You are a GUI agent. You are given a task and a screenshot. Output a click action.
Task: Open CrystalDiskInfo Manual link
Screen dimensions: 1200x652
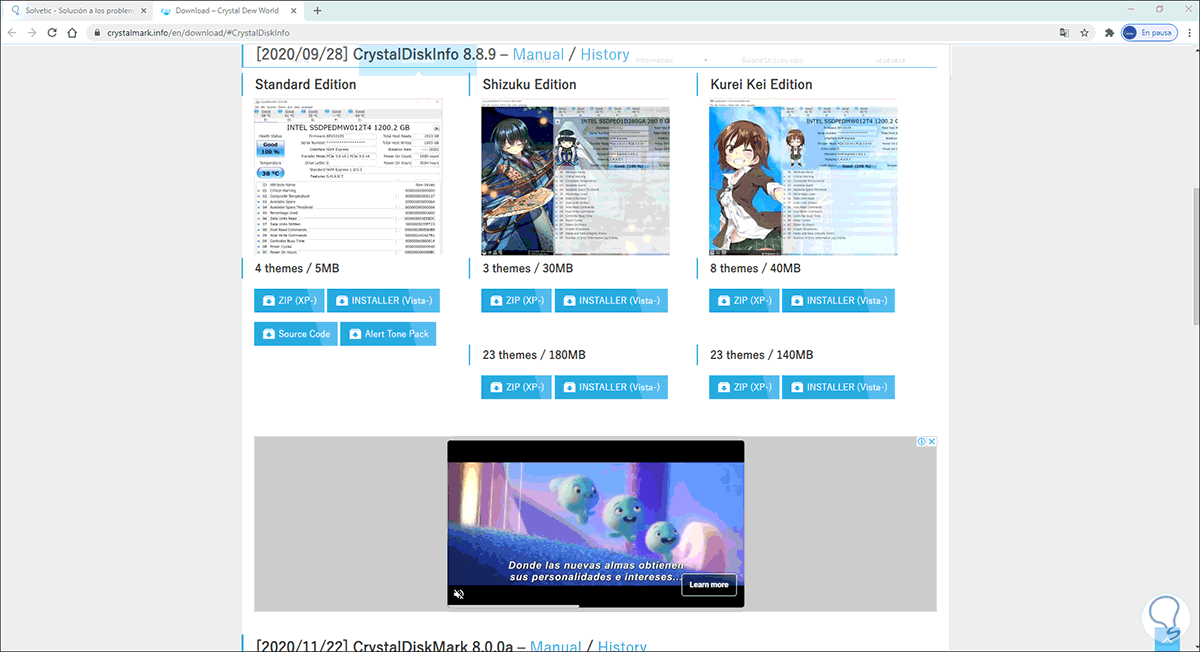click(x=538, y=54)
